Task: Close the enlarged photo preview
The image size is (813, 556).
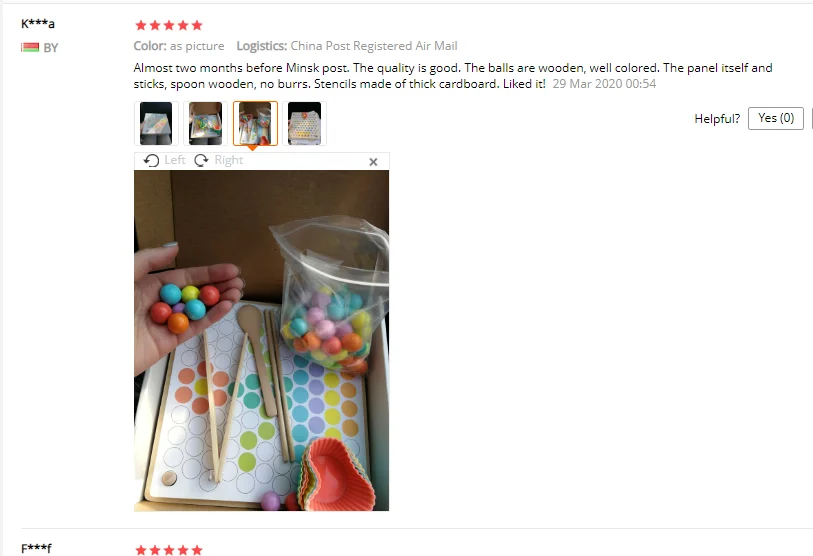Action: click(x=373, y=162)
